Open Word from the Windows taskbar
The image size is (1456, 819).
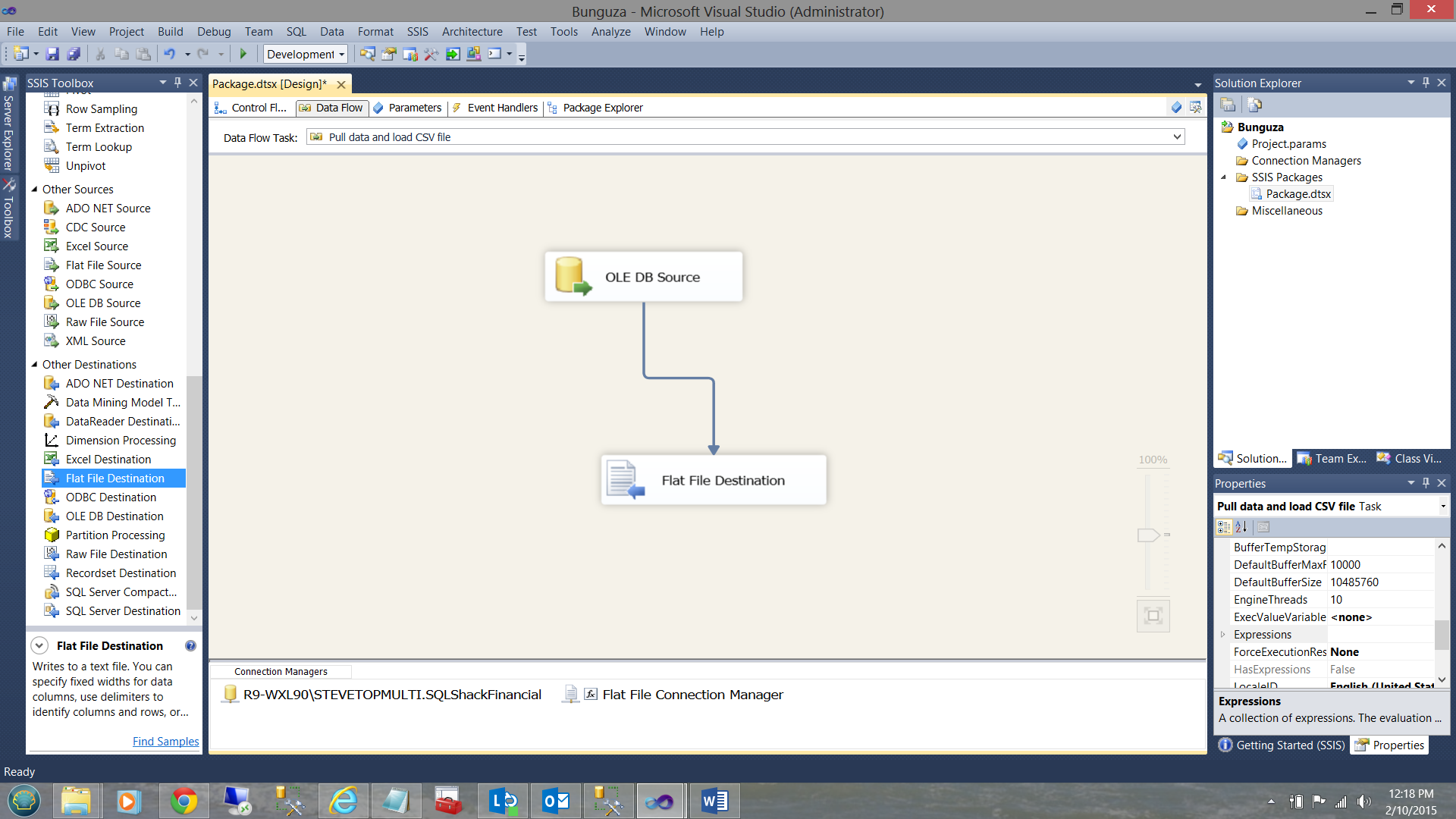pyautogui.click(x=714, y=801)
